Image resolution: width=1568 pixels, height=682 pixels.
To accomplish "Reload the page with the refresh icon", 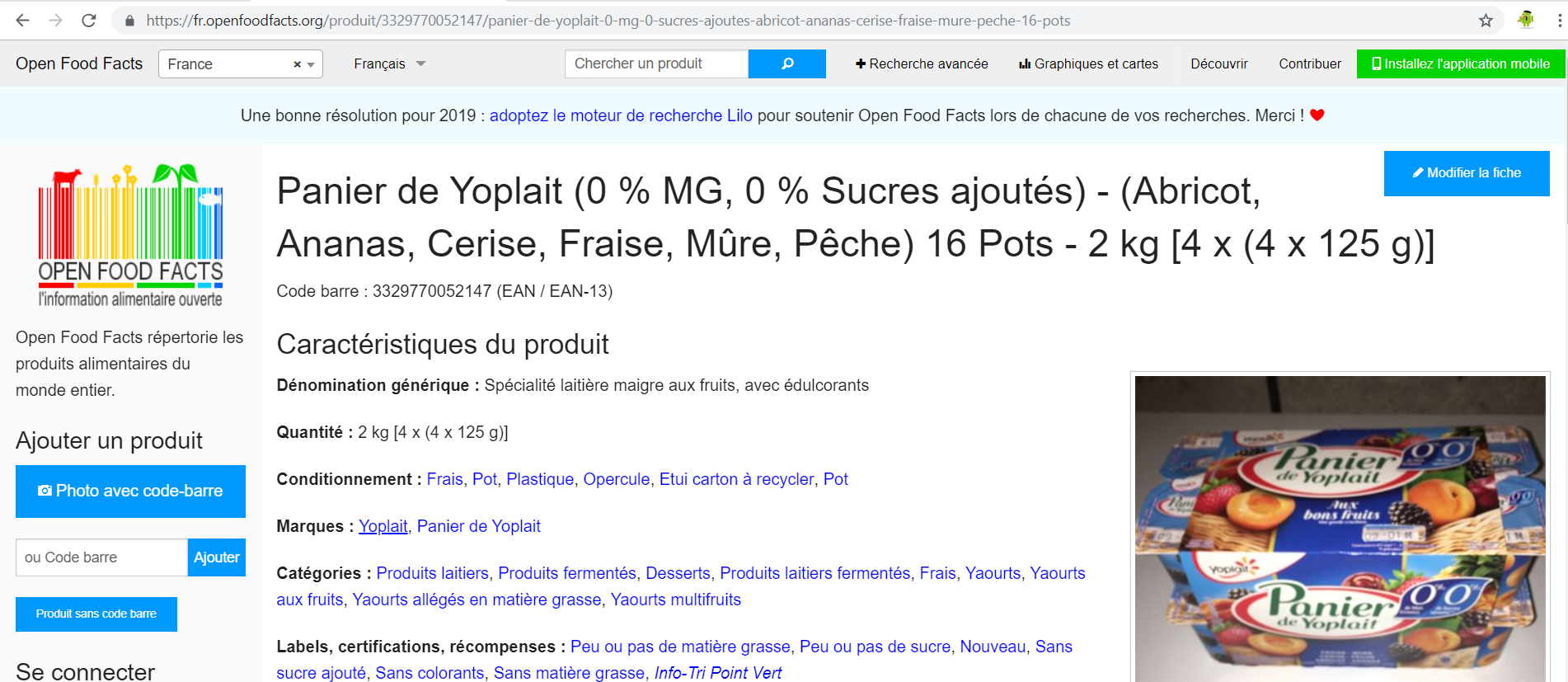I will click(x=89, y=21).
